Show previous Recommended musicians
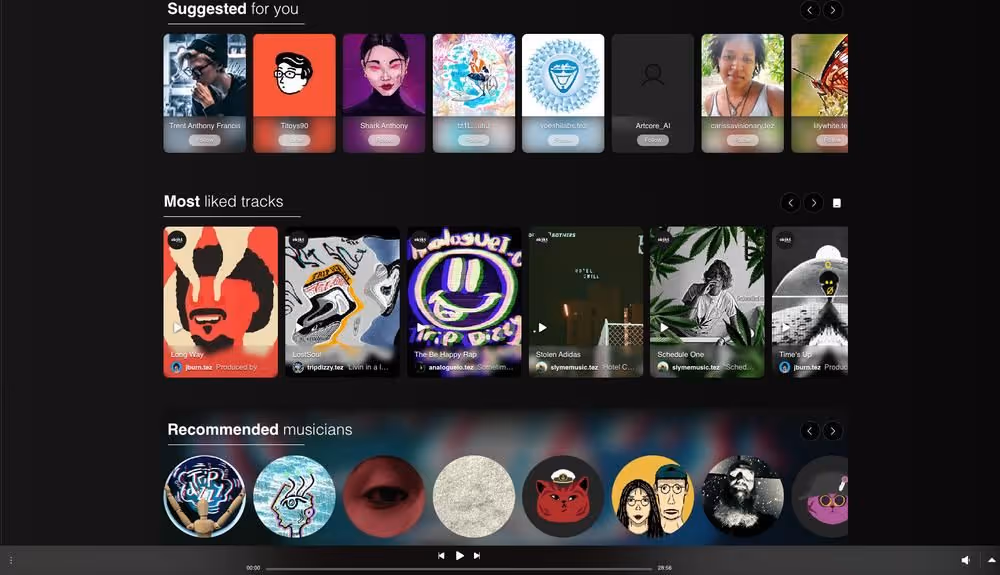The height and width of the screenshot is (575, 1000). pyautogui.click(x=809, y=431)
